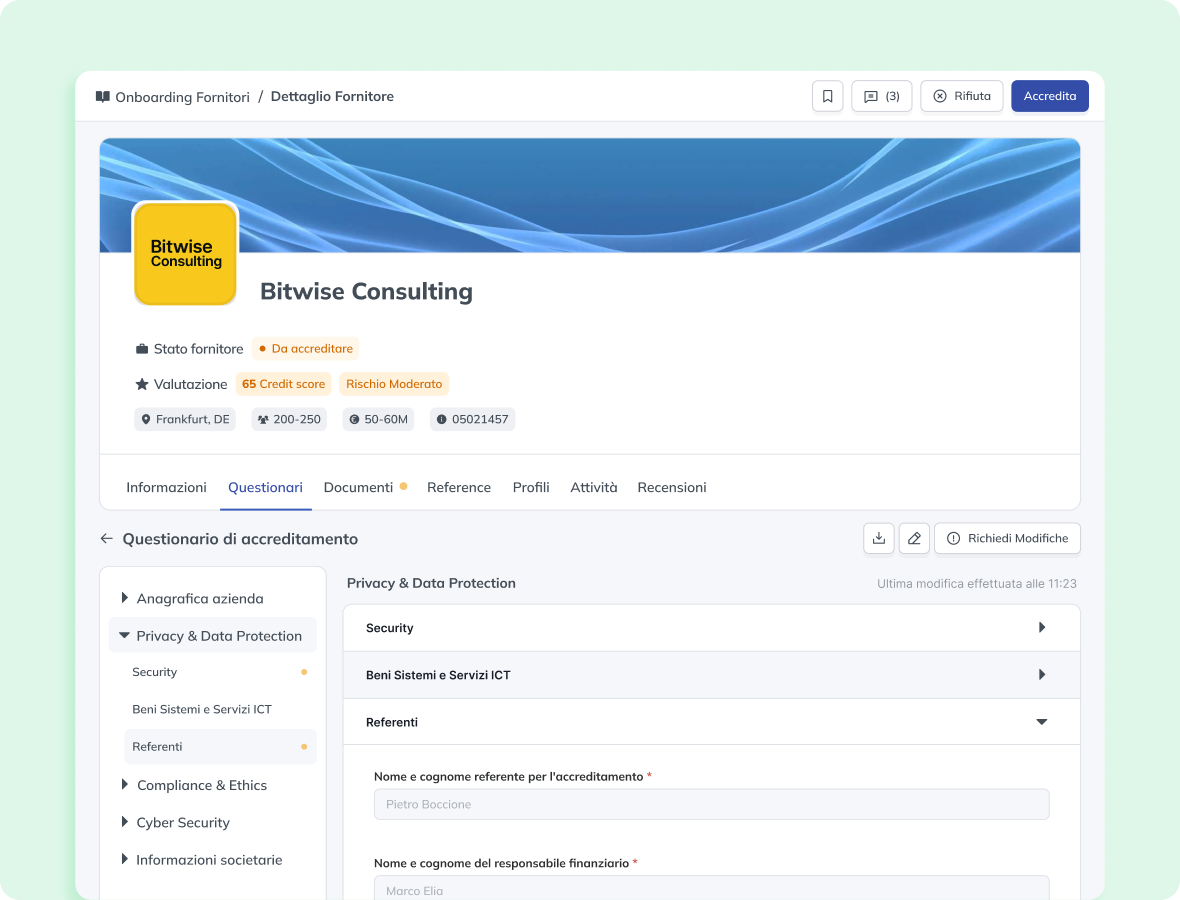The image size is (1180, 900).
Task: Expand Anagrafica azienda in the sidebar
Action: 199,598
